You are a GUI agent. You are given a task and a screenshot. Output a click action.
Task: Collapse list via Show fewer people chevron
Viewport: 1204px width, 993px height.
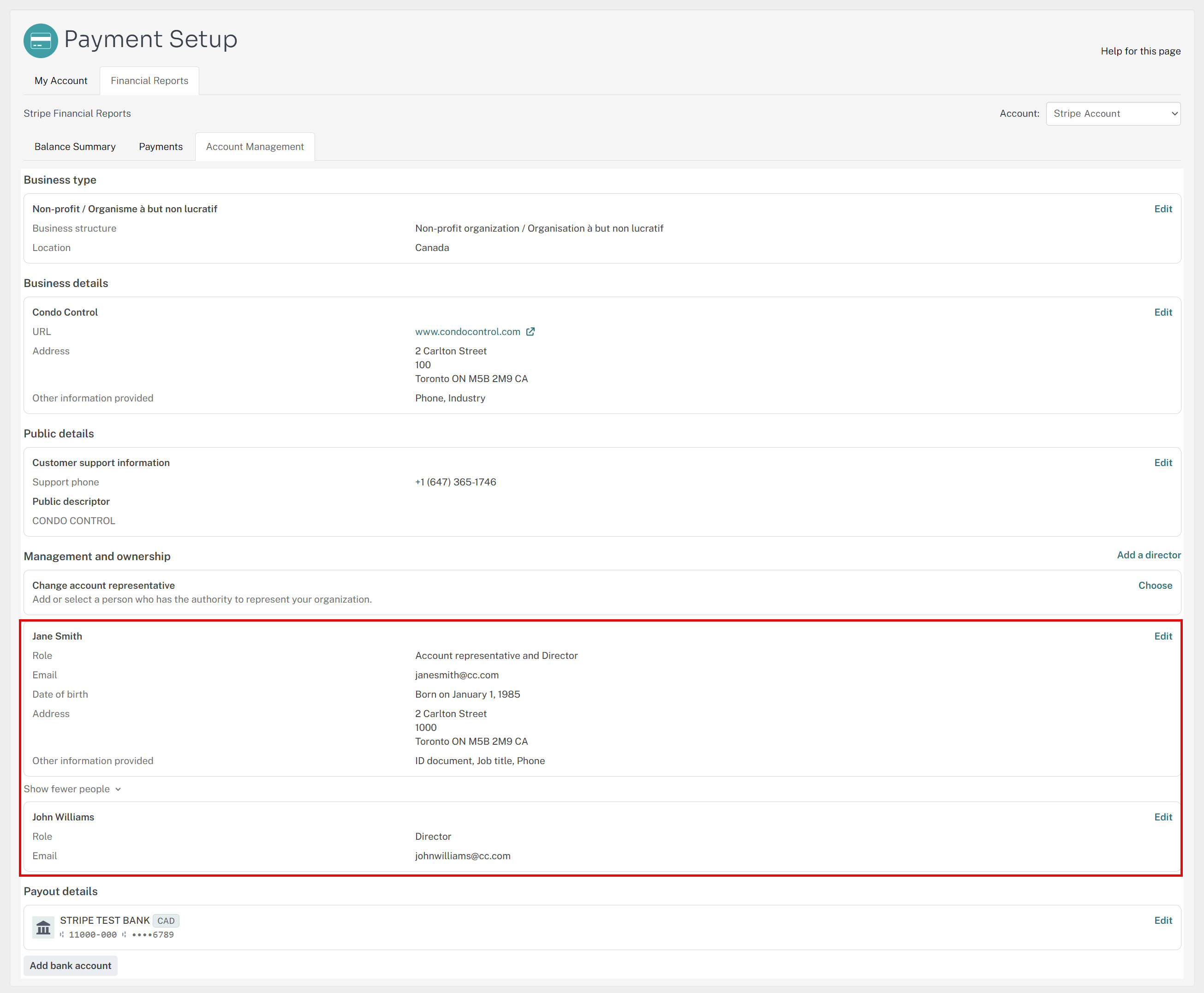click(x=119, y=790)
